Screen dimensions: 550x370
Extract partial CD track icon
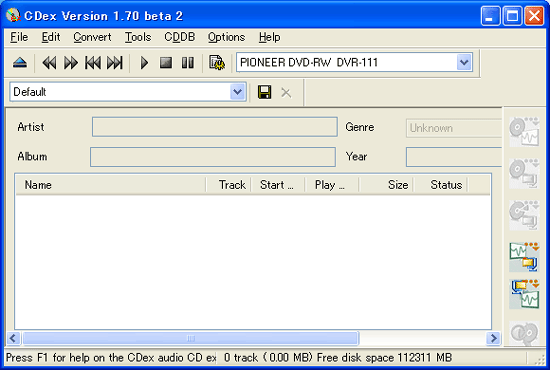524,215
